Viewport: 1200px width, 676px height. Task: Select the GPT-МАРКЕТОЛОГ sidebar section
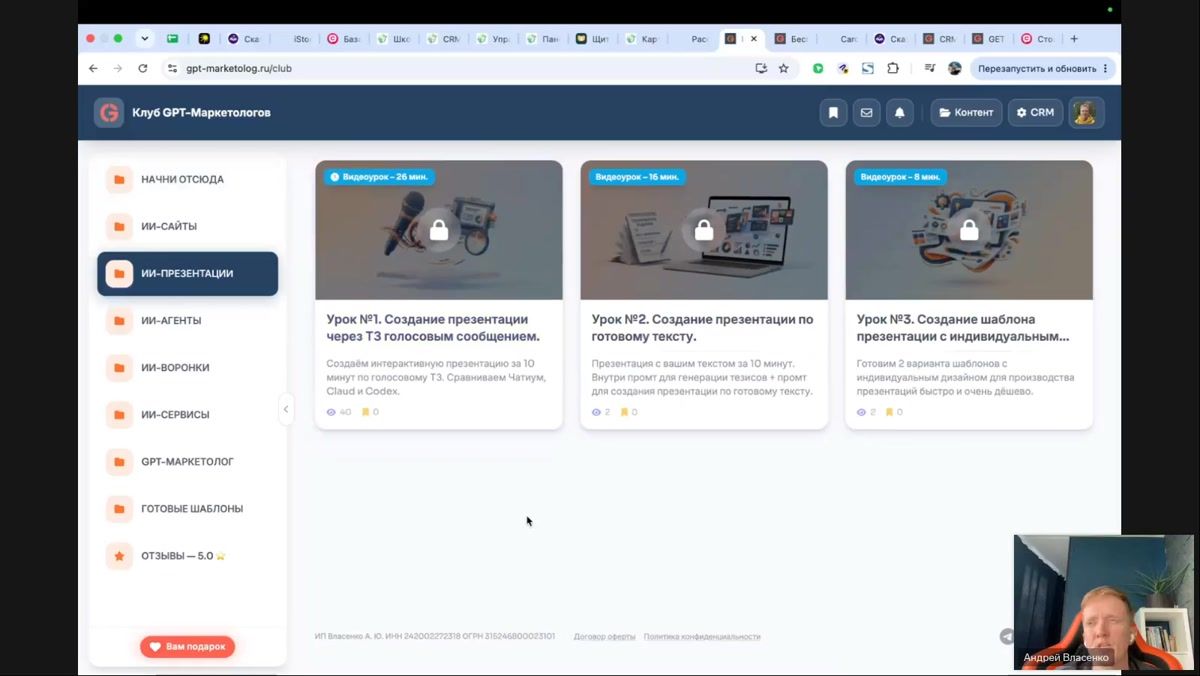(x=187, y=462)
